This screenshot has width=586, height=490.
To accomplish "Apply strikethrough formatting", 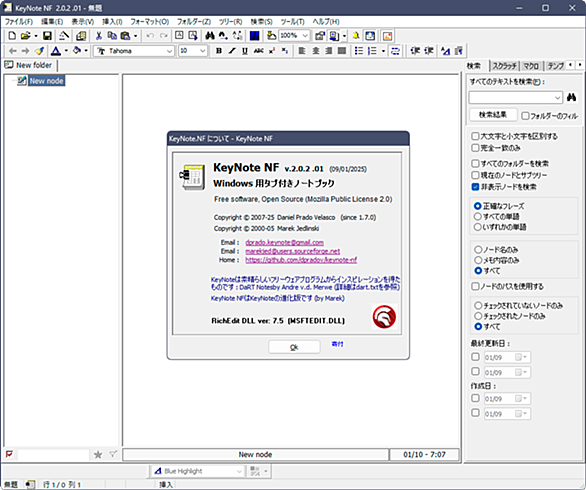I will click(x=258, y=51).
